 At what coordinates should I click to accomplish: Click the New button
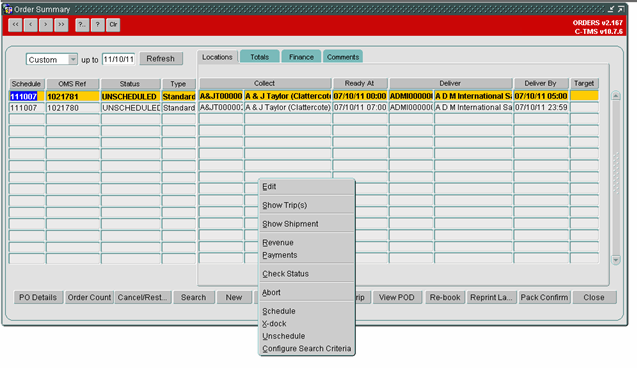(x=234, y=297)
